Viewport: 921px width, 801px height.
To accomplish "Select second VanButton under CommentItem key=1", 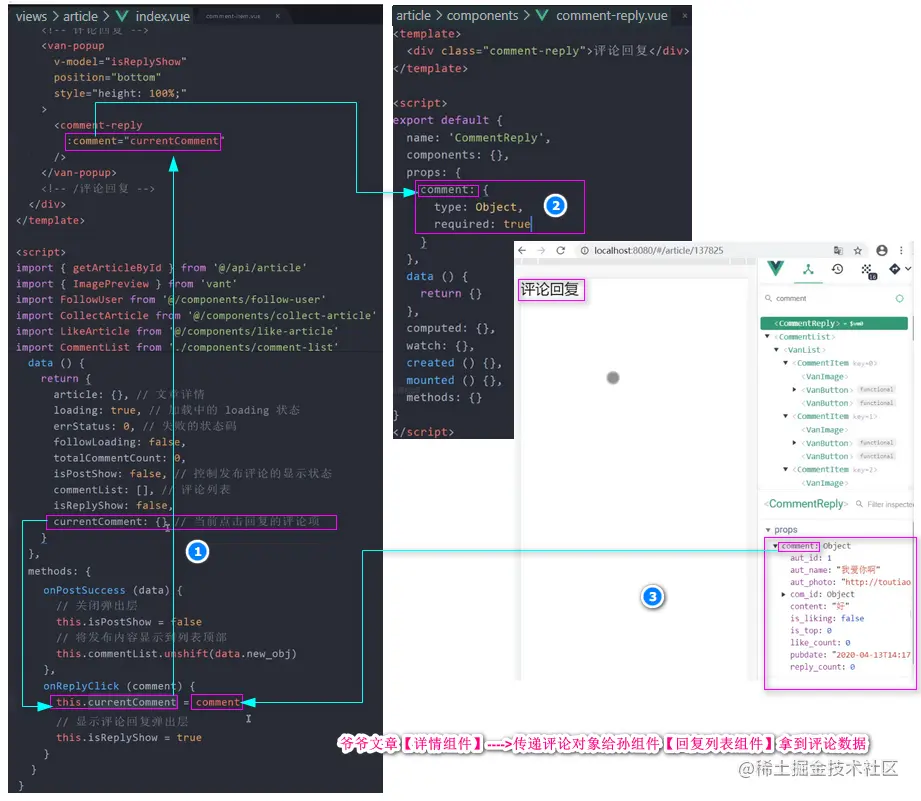I will 827,456.
